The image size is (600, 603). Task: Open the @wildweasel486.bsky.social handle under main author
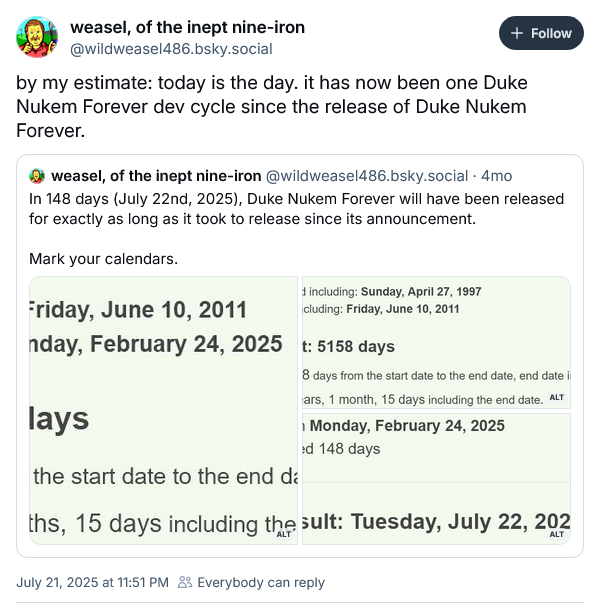(x=171, y=49)
